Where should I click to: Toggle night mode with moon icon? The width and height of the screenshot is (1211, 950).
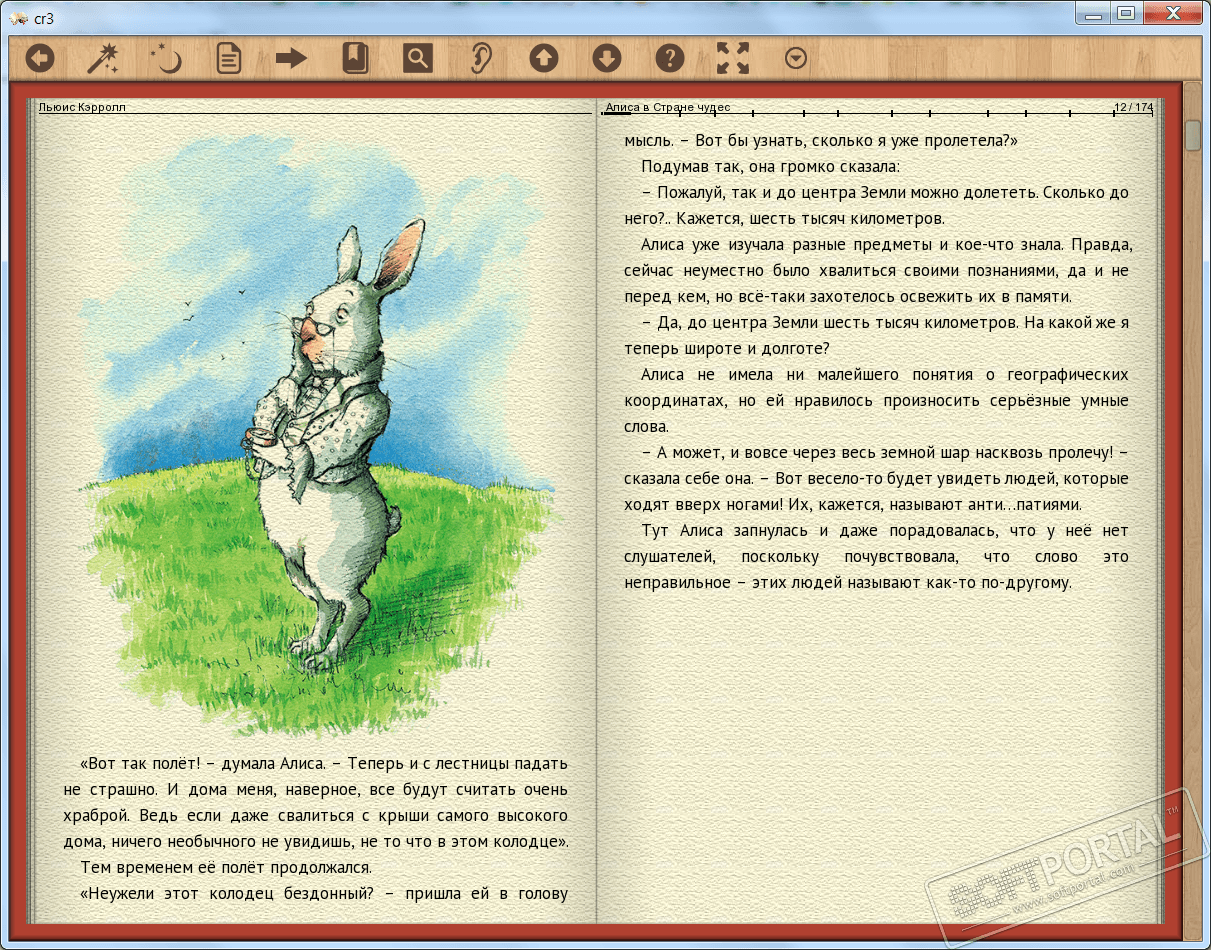tap(166, 59)
